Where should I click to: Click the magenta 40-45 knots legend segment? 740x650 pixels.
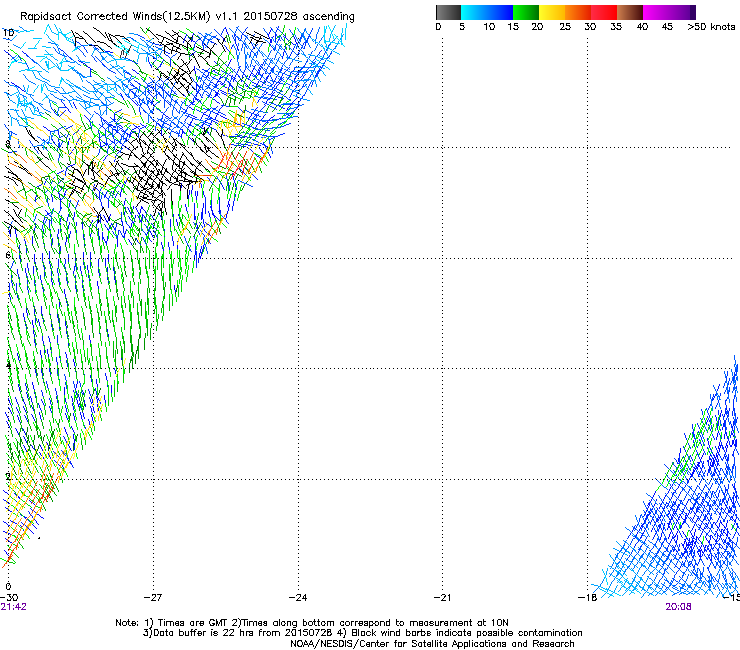[x=656, y=12]
